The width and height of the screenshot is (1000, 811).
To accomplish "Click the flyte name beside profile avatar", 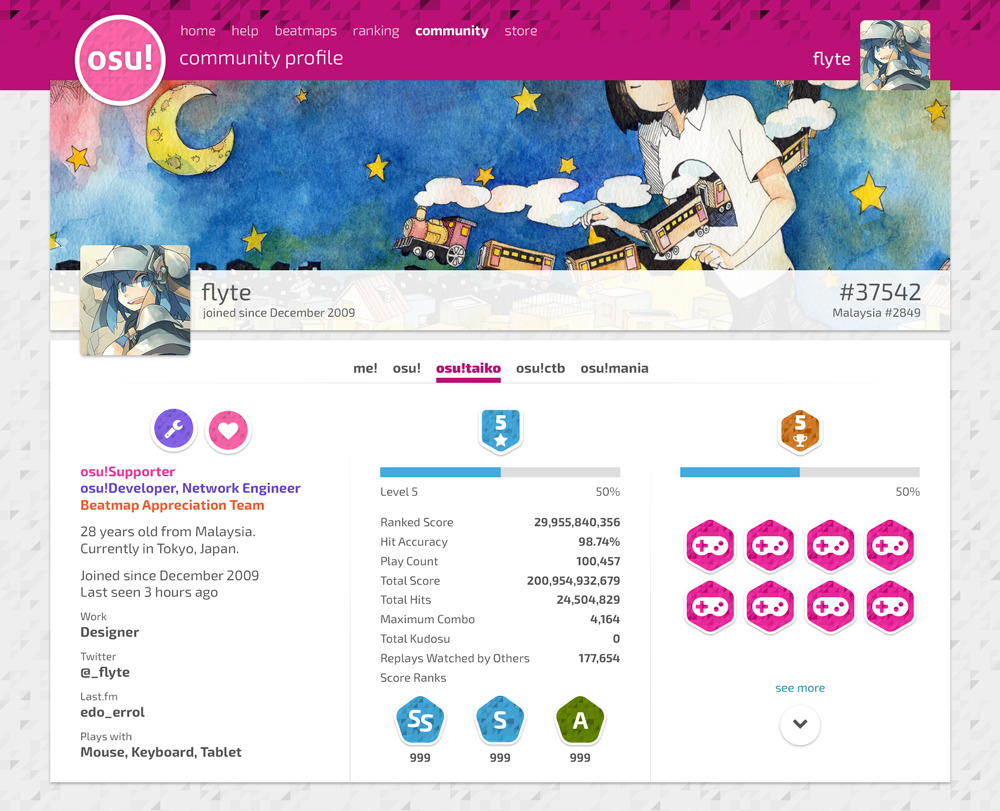I will click(226, 292).
